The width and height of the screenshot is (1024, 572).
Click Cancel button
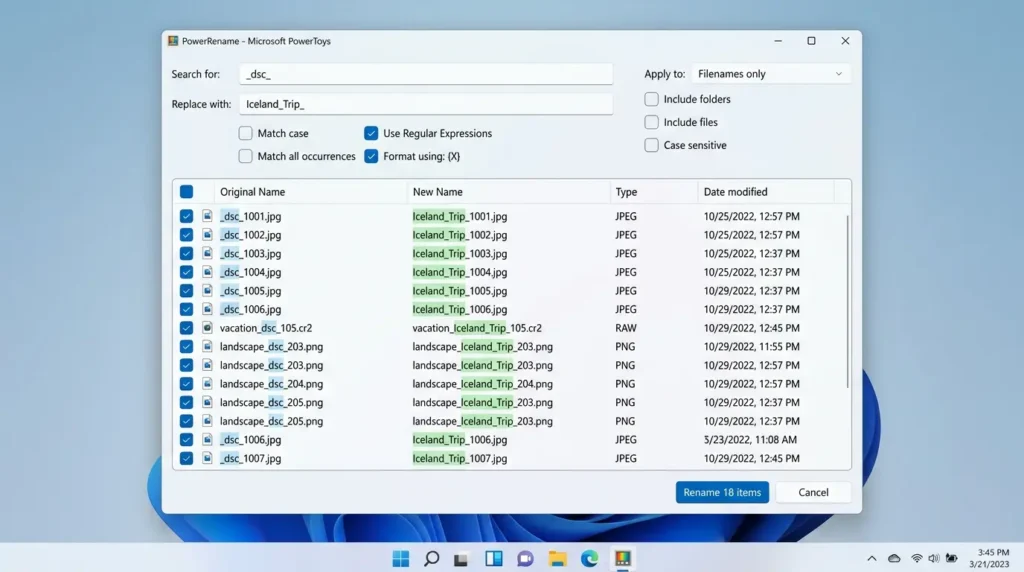(x=813, y=492)
